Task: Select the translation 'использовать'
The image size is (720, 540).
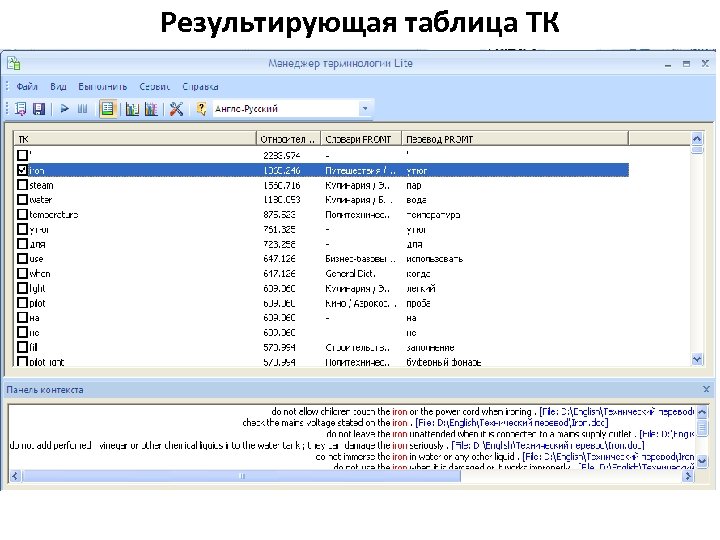Action: click(x=434, y=259)
